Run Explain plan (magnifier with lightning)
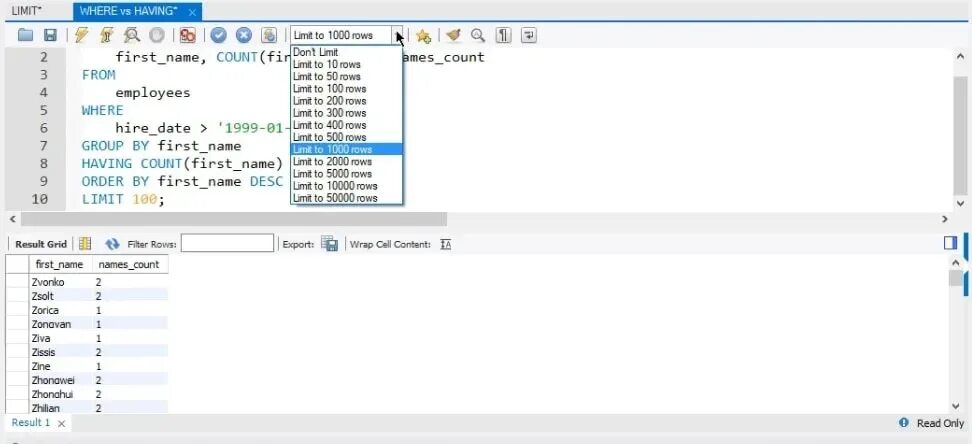972x444 pixels. [131, 35]
